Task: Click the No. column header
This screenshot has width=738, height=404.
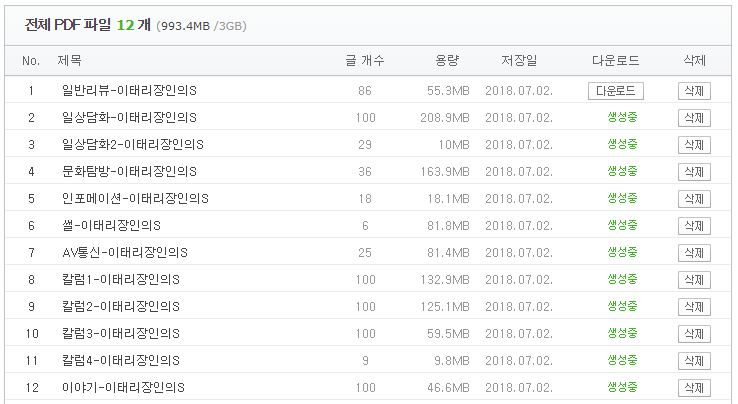Action: tap(31, 61)
